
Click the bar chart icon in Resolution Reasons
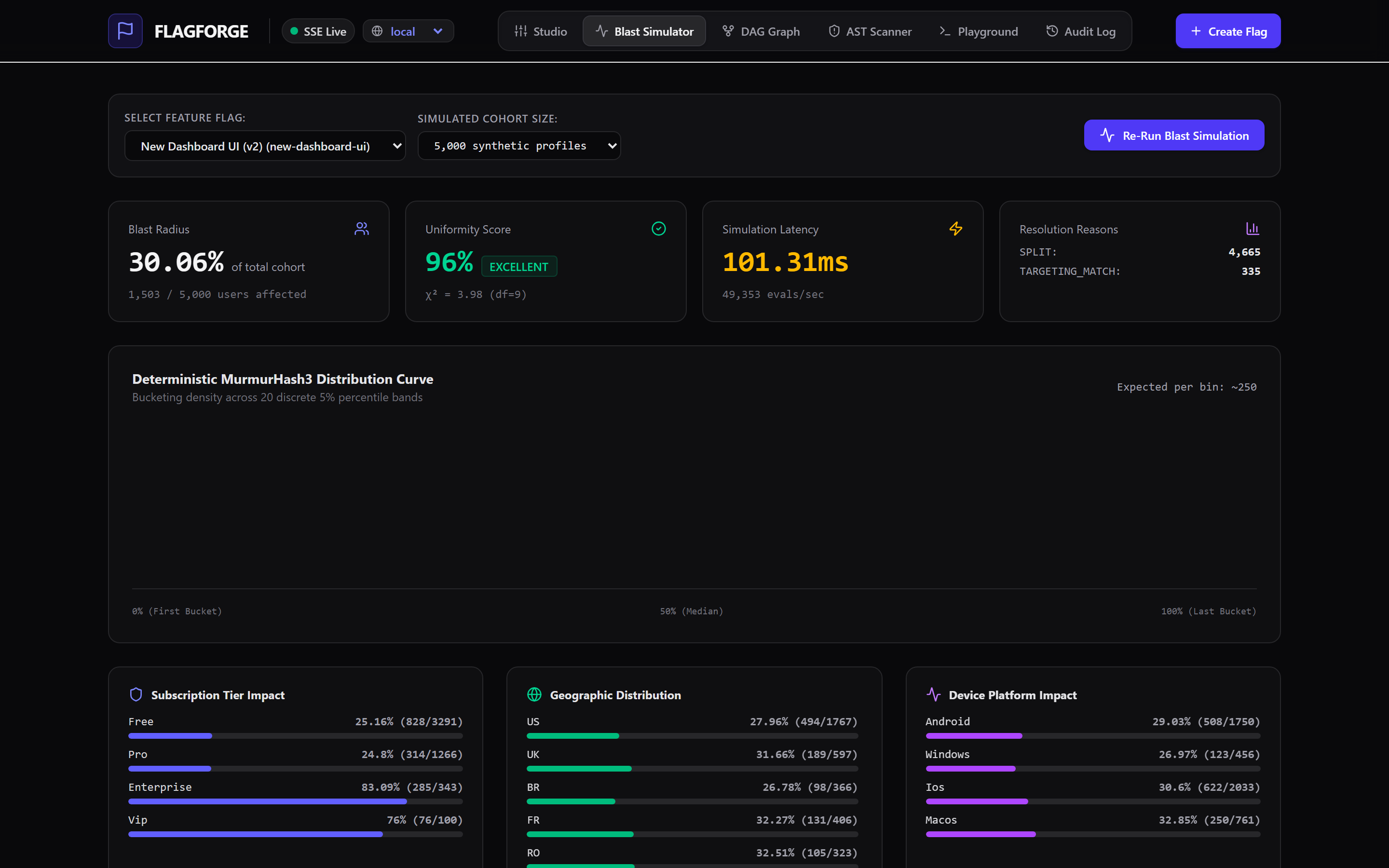tap(1253, 229)
